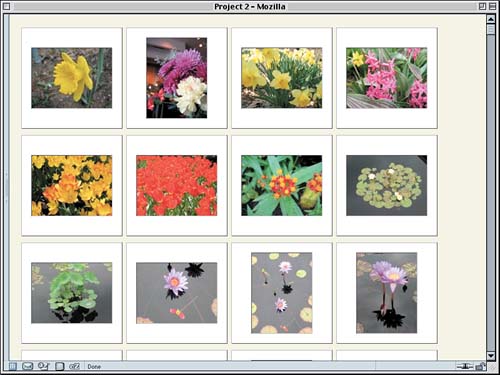
Task: Open the single purple water lily thumbnail
Action: click(177, 293)
